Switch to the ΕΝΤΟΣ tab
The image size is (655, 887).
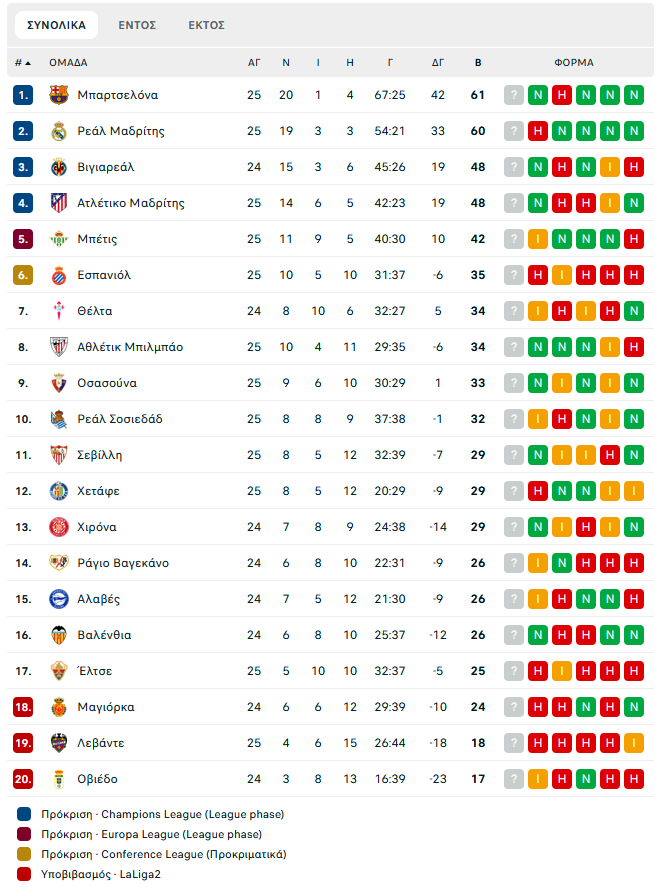pos(136,25)
